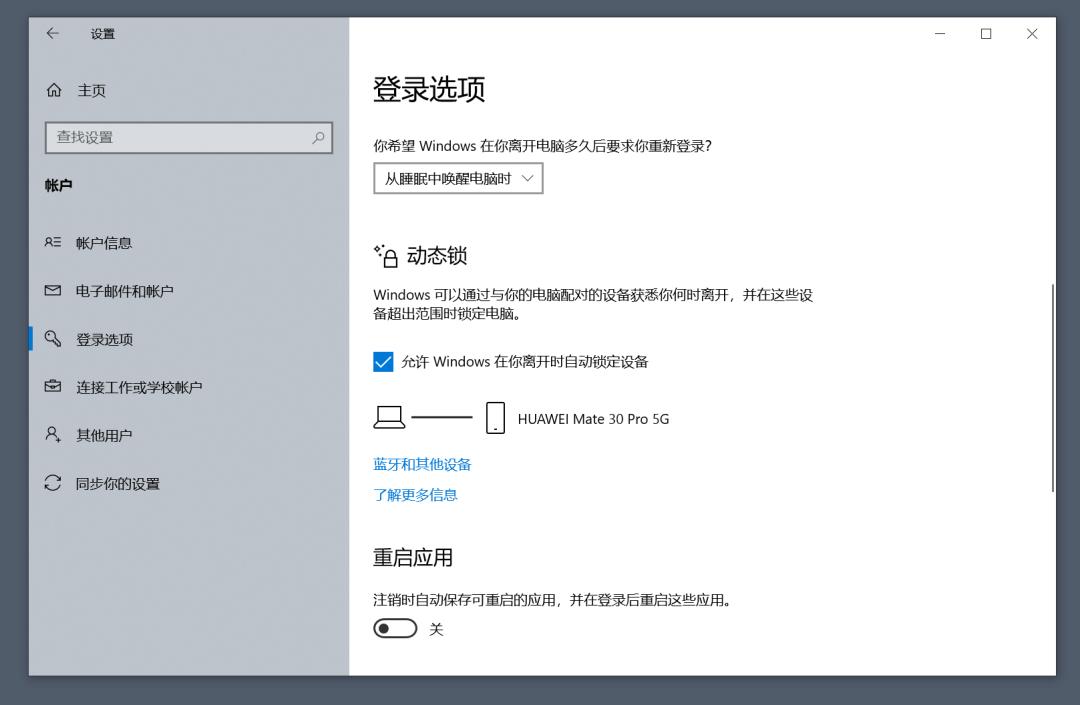The width and height of the screenshot is (1080, 705).
Task: Open the 登录选项 page heading area
Action: point(428,89)
